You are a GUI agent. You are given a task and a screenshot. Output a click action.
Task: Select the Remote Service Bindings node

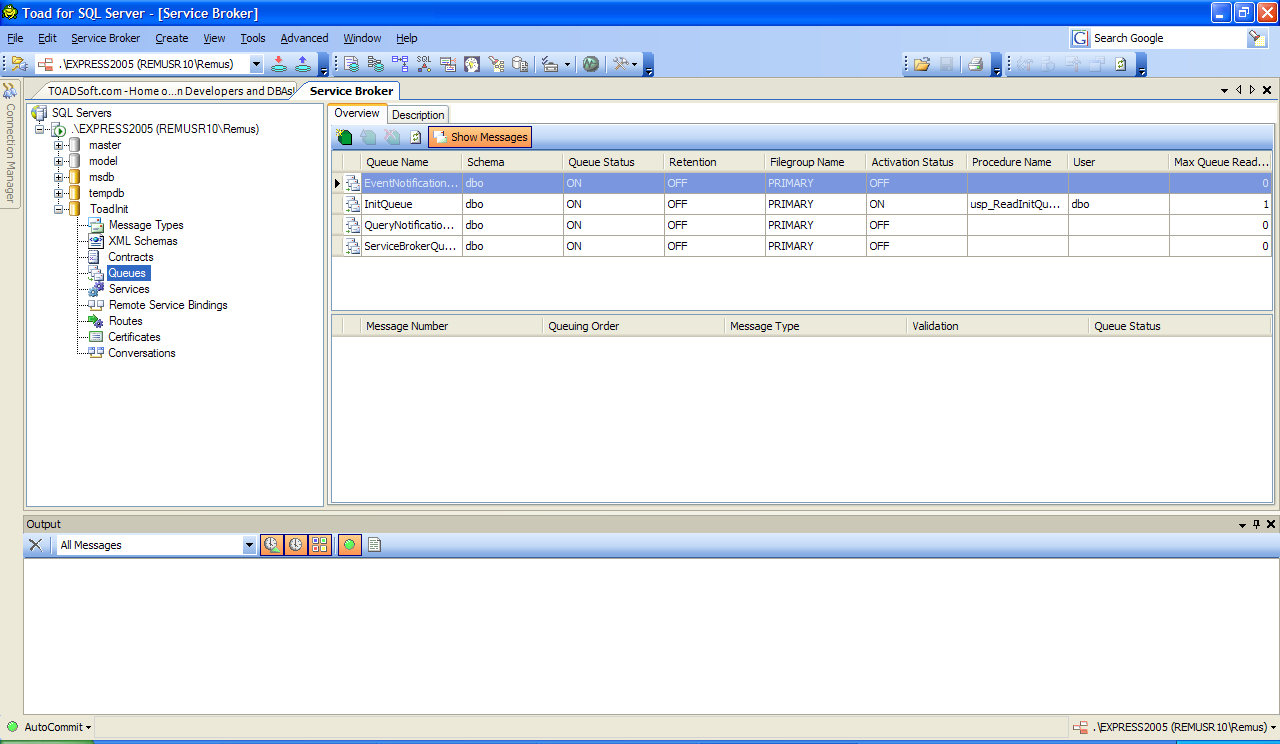point(168,305)
